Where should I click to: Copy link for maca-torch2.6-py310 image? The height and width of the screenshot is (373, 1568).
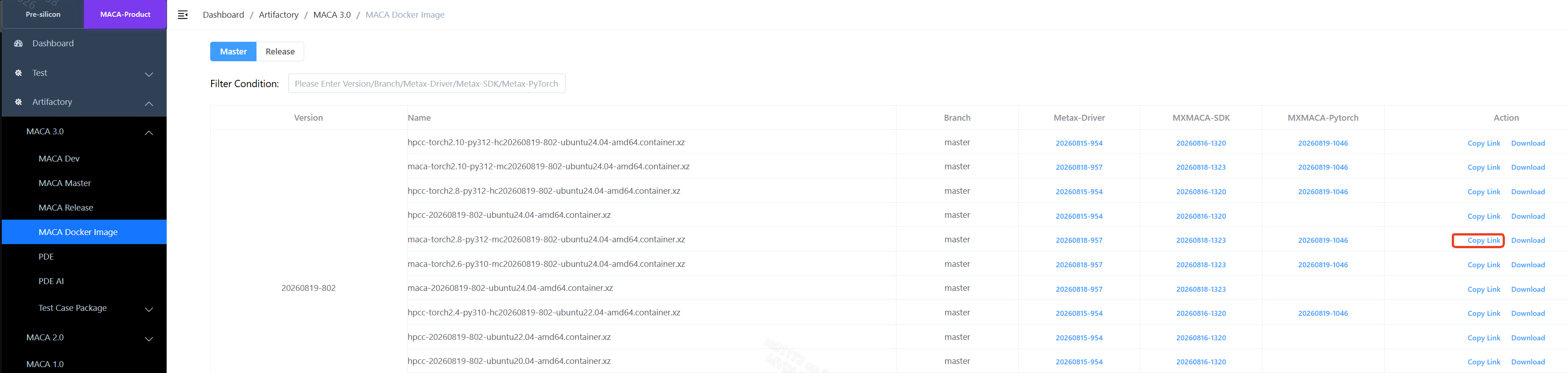tap(1484, 265)
